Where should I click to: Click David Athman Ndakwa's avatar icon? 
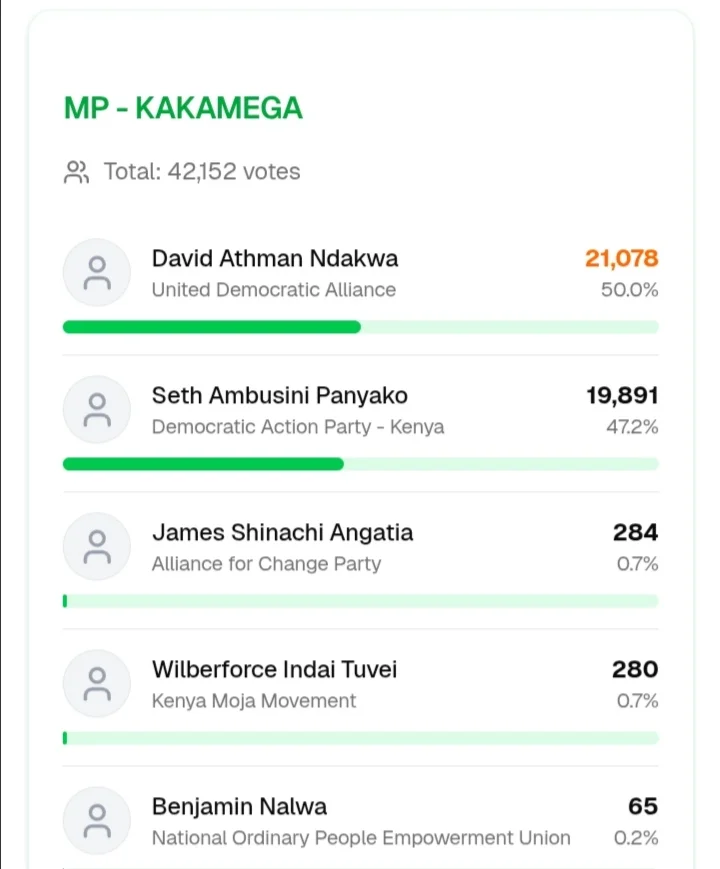[x=97, y=273]
